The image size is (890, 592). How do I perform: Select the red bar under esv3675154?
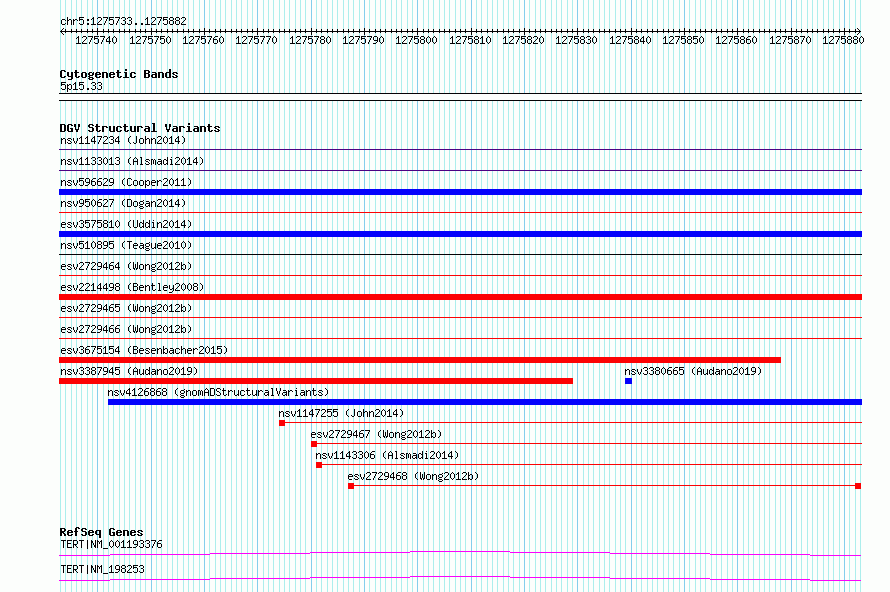pos(420,360)
